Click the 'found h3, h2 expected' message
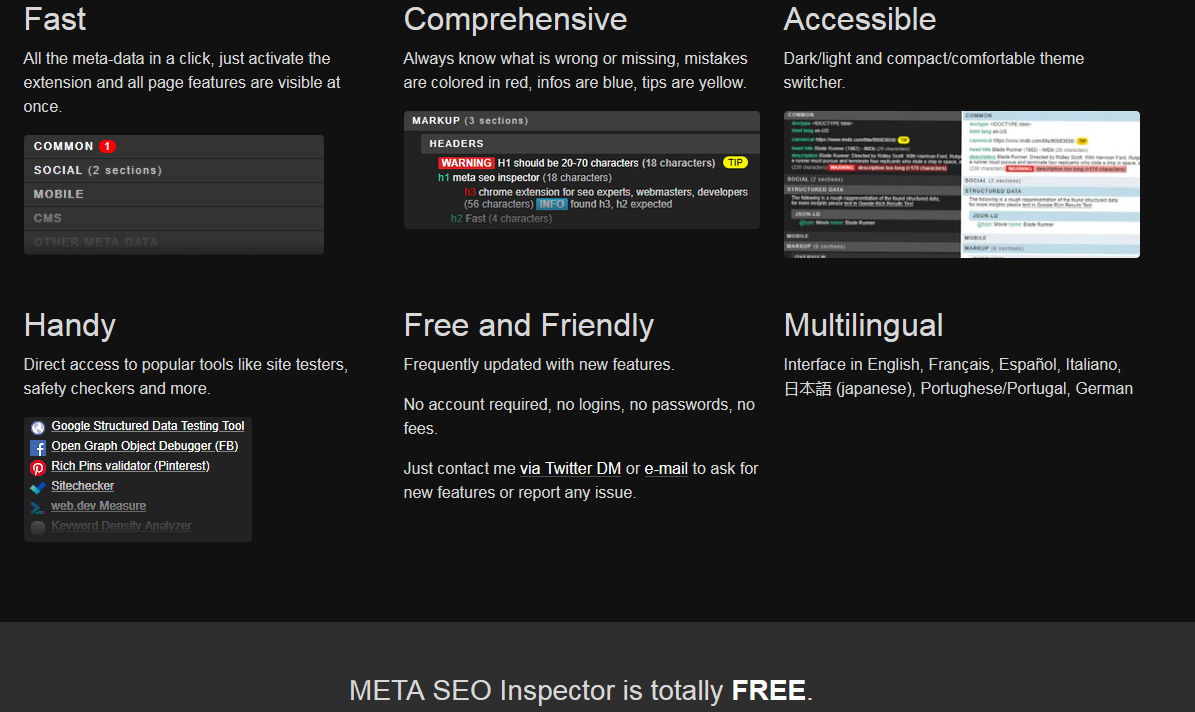Image resolution: width=1195 pixels, height=712 pixels. (621, 204)
